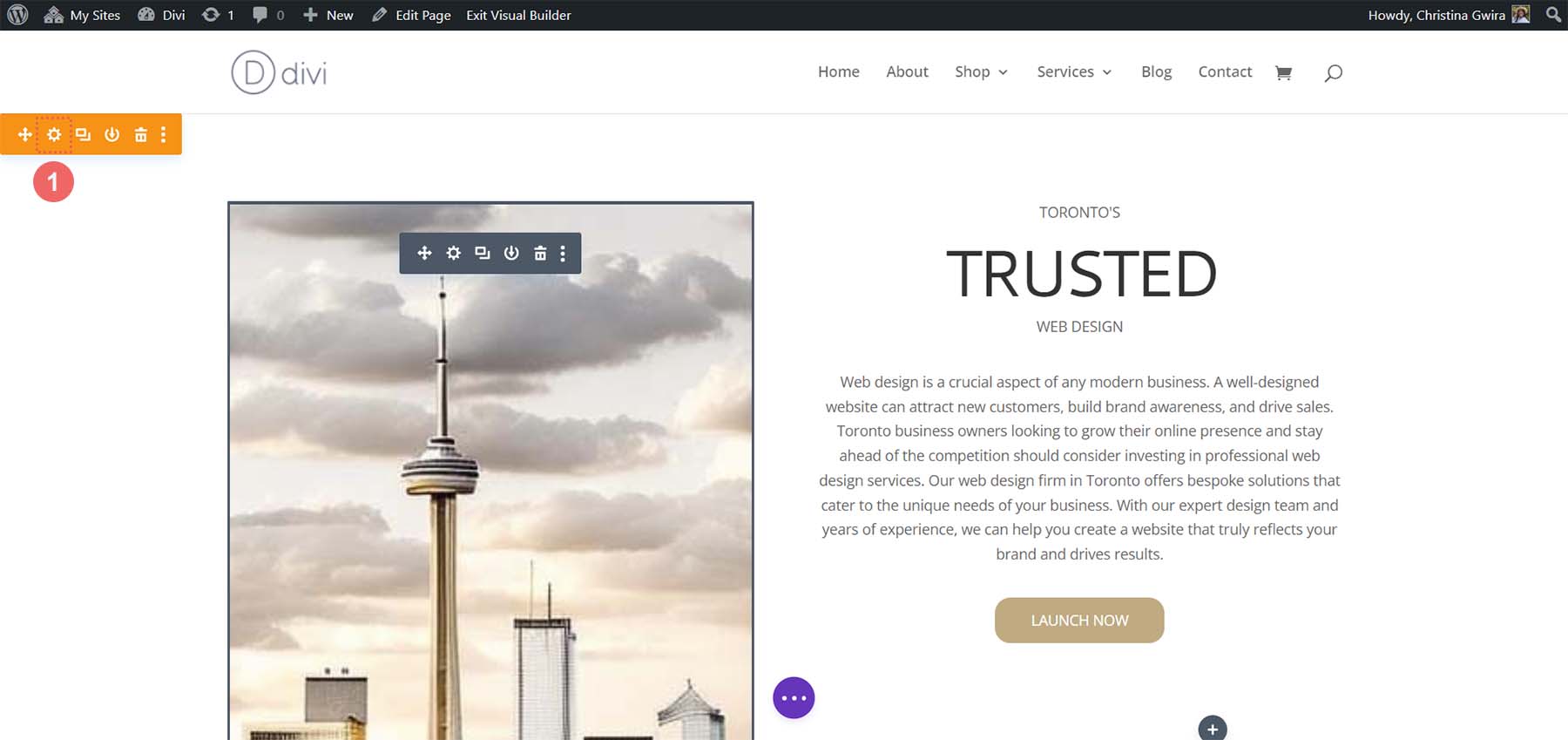This screenshot has width=1568, height=740.
Task: Open the purple Divi builder options circle
Action: tap(794, 698)
